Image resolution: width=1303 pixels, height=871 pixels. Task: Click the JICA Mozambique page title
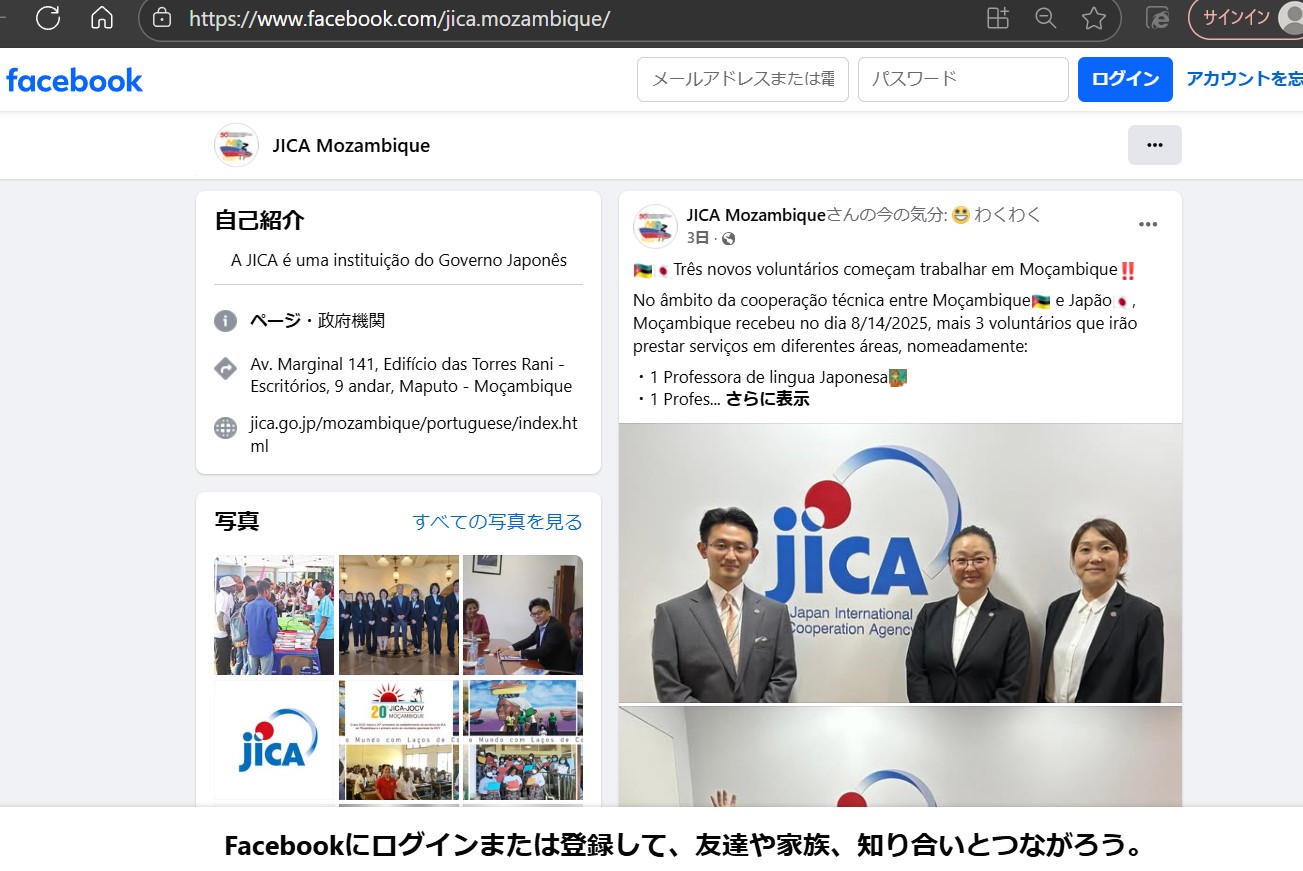(x=351, y=145)
